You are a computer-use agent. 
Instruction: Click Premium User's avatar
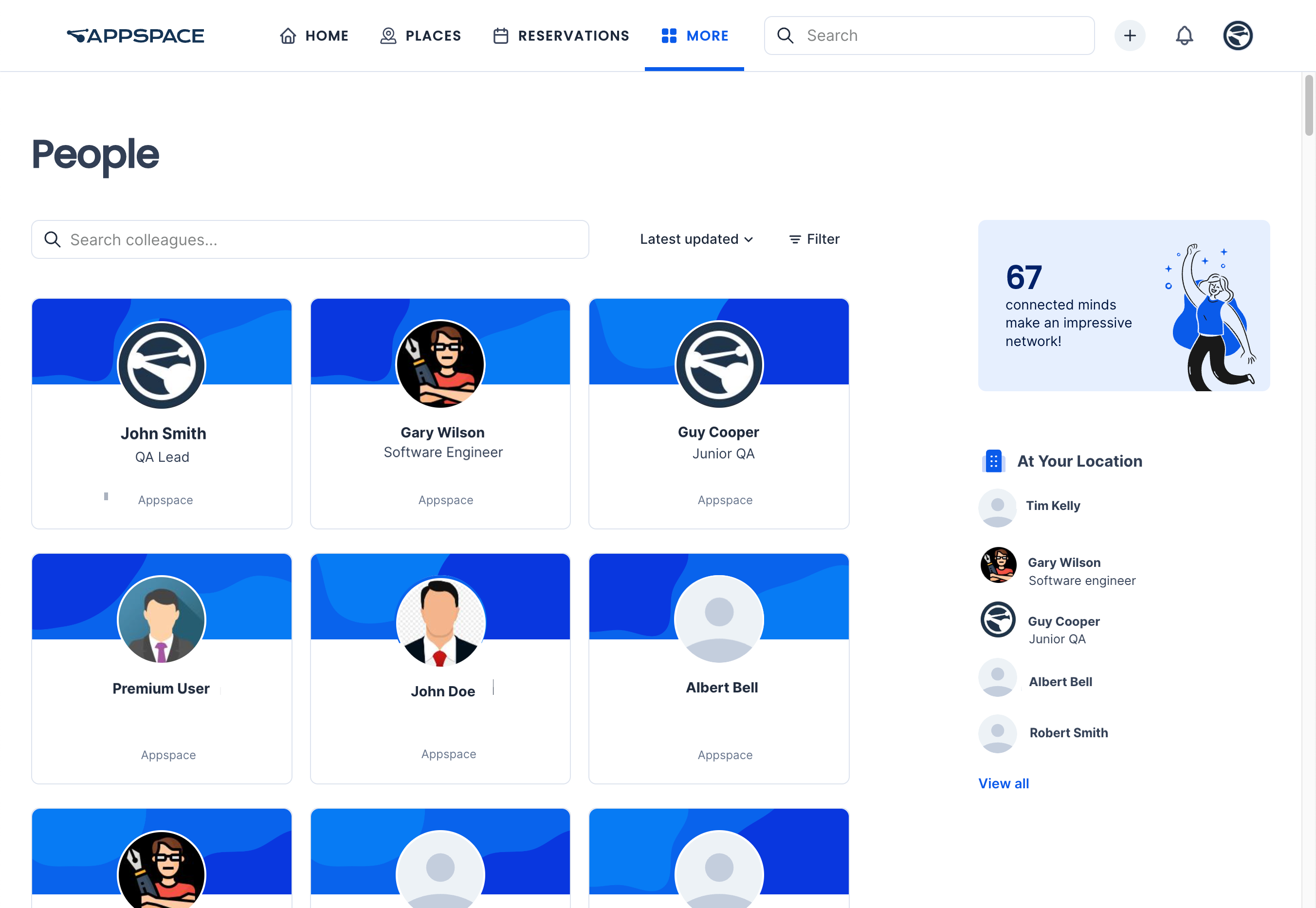pos(162,619)
